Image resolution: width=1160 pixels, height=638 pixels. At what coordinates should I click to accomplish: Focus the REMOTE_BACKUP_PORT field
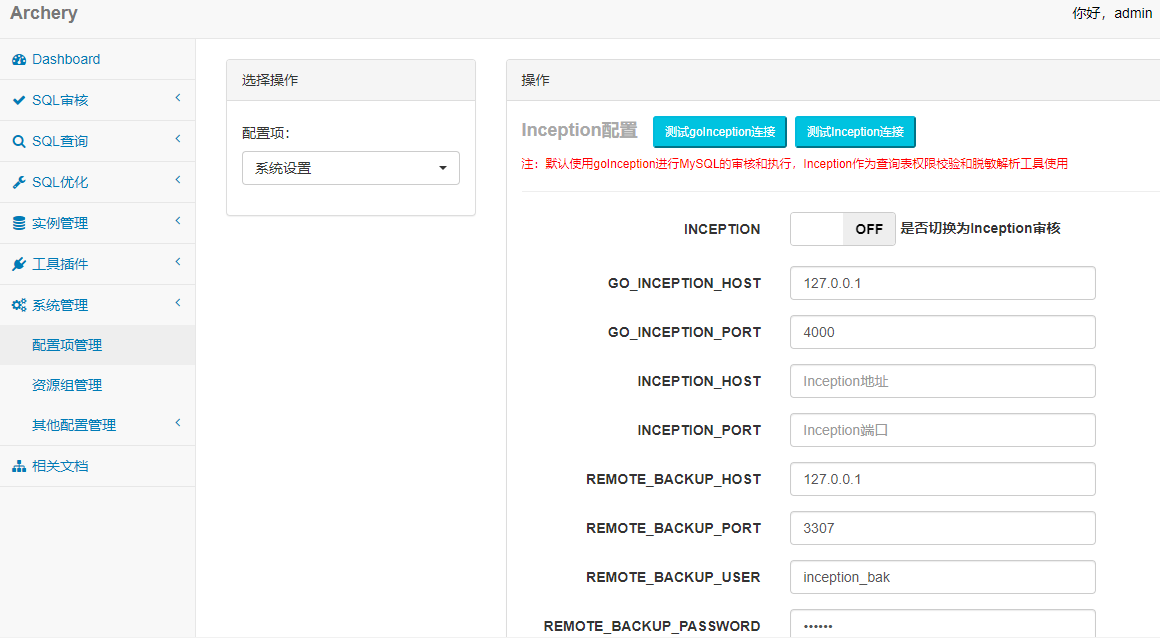[942, 528]
